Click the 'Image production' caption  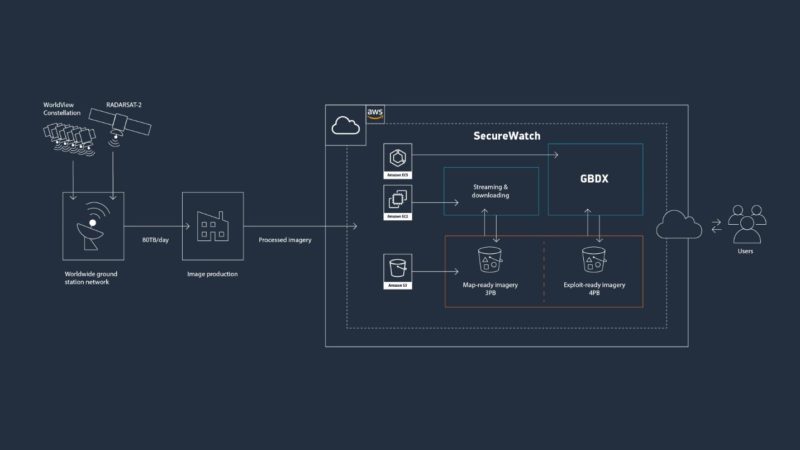212,274
